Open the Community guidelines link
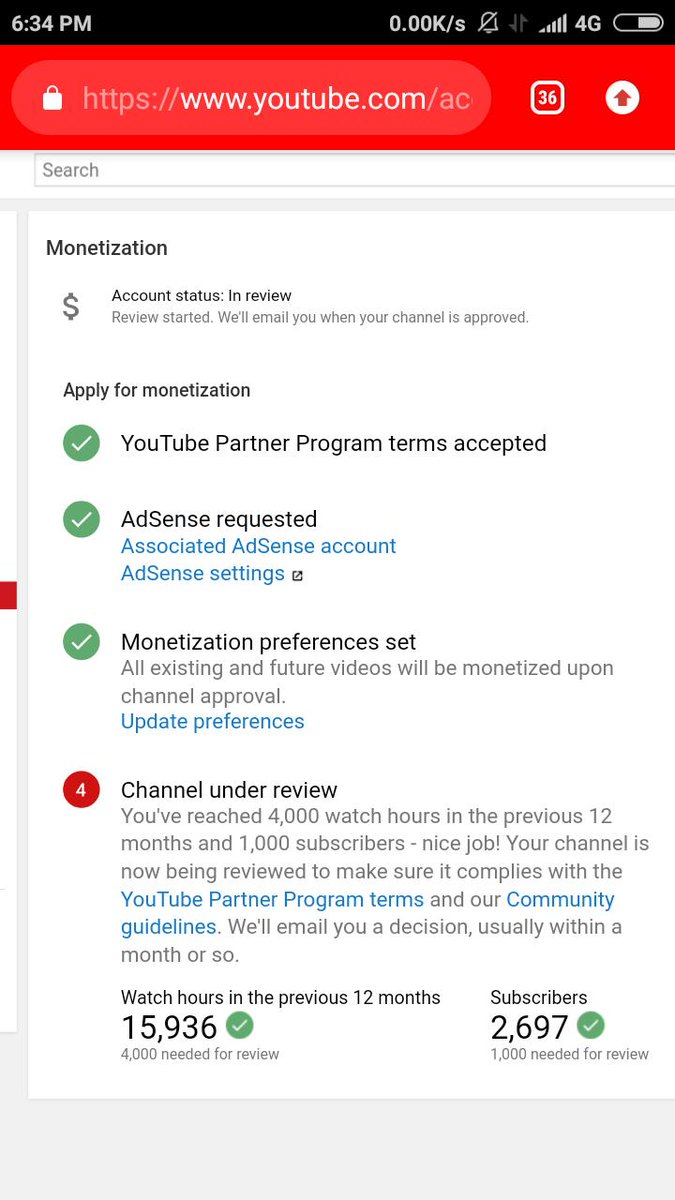The width and height of the screenshot is (675, 1200). [x=368, y=912]
